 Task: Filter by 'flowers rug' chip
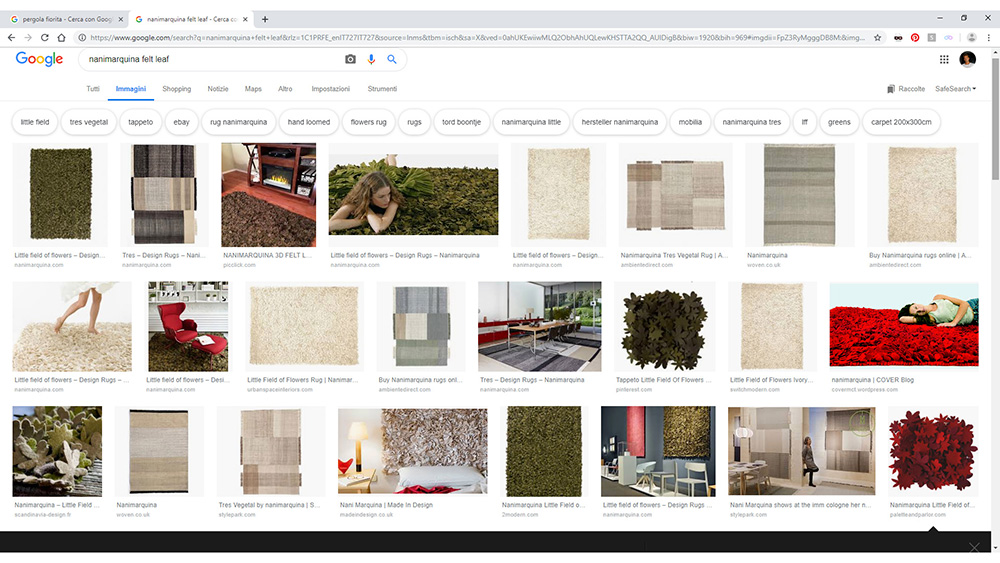[368, 122]
